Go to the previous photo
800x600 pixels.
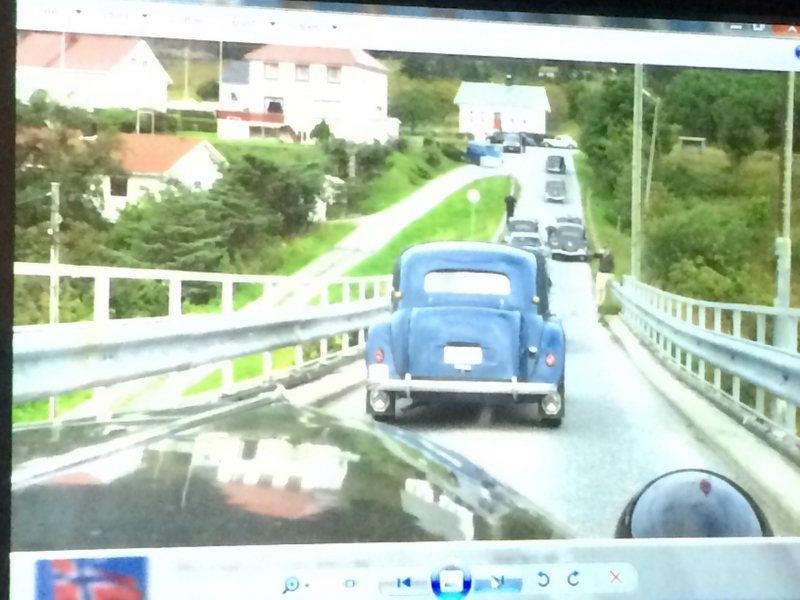pyautogui.click(x=404, y=582)
